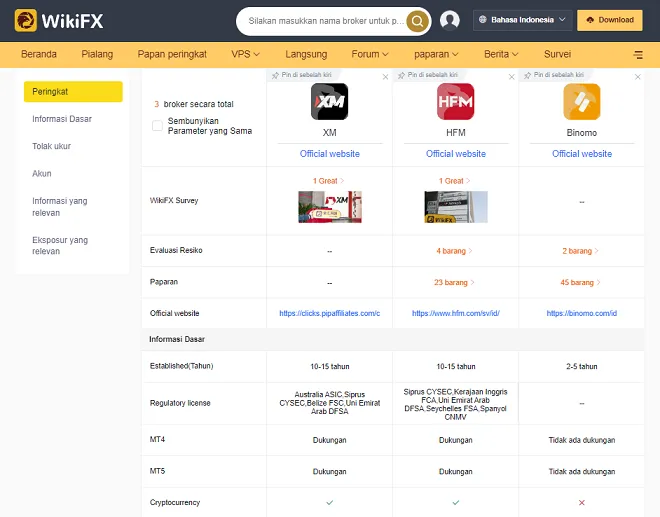The height and width of the screenshot is (517, 660).
Task: Click the XM broker name text
Action: click(x=330, y=133)
